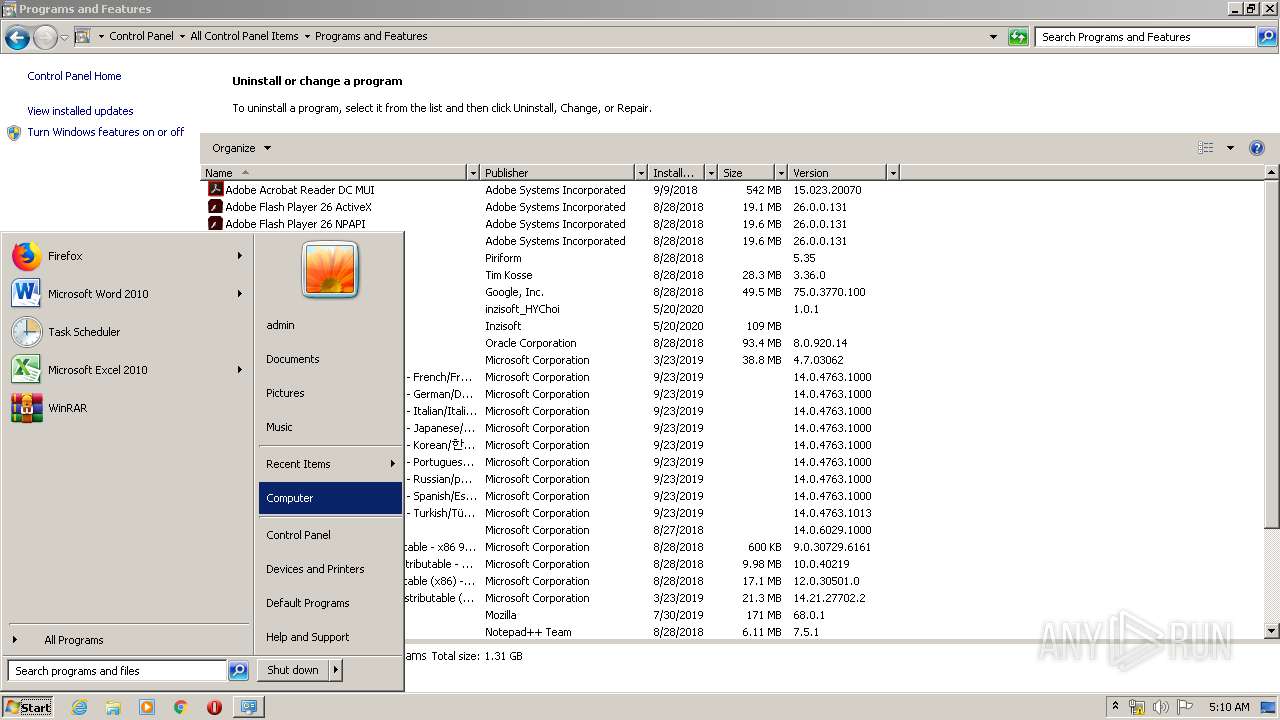
Task: Open Action Center flag icon in tray
Action: click(x=1185, y=707)
